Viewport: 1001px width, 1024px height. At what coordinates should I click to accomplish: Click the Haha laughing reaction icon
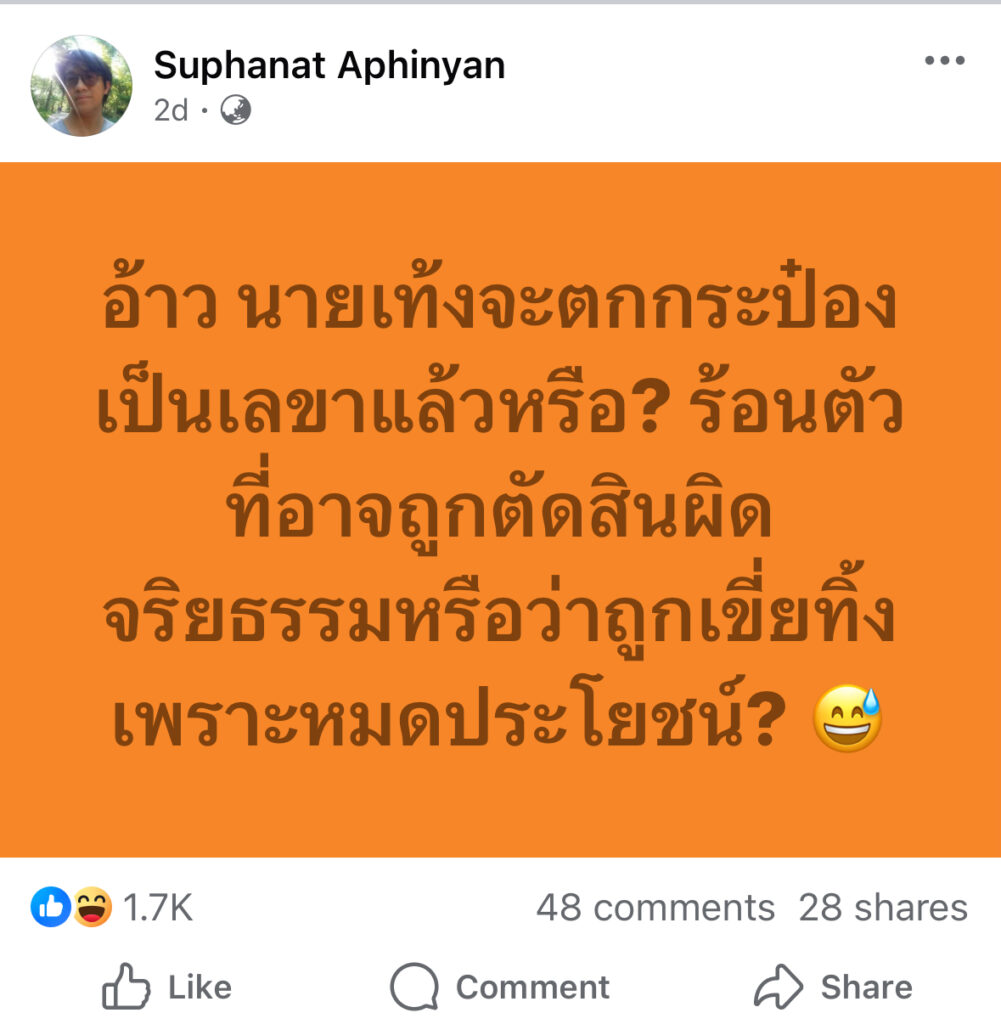pos(92,906)
